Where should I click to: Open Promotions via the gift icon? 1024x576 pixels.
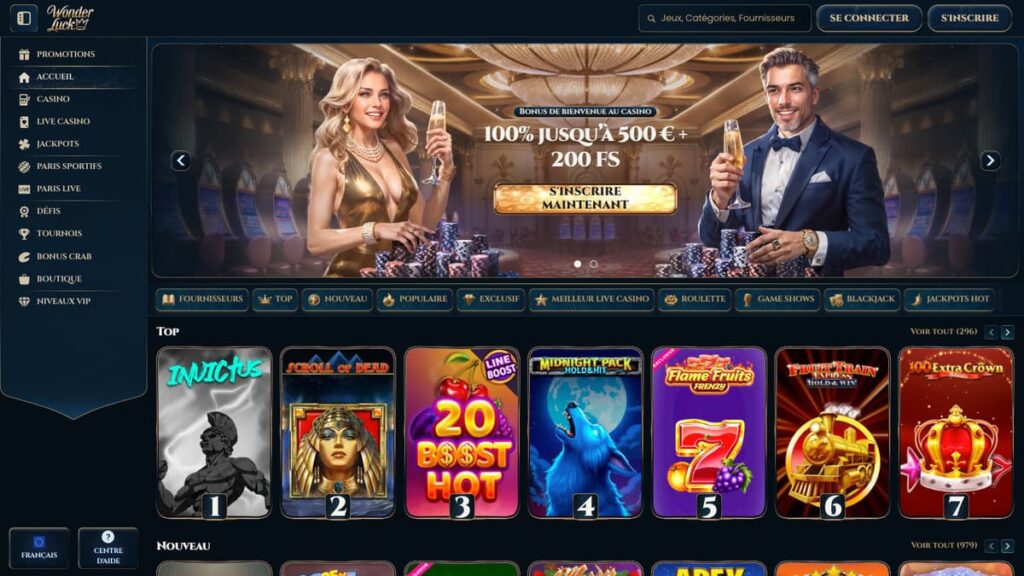[x=24, y=54]
